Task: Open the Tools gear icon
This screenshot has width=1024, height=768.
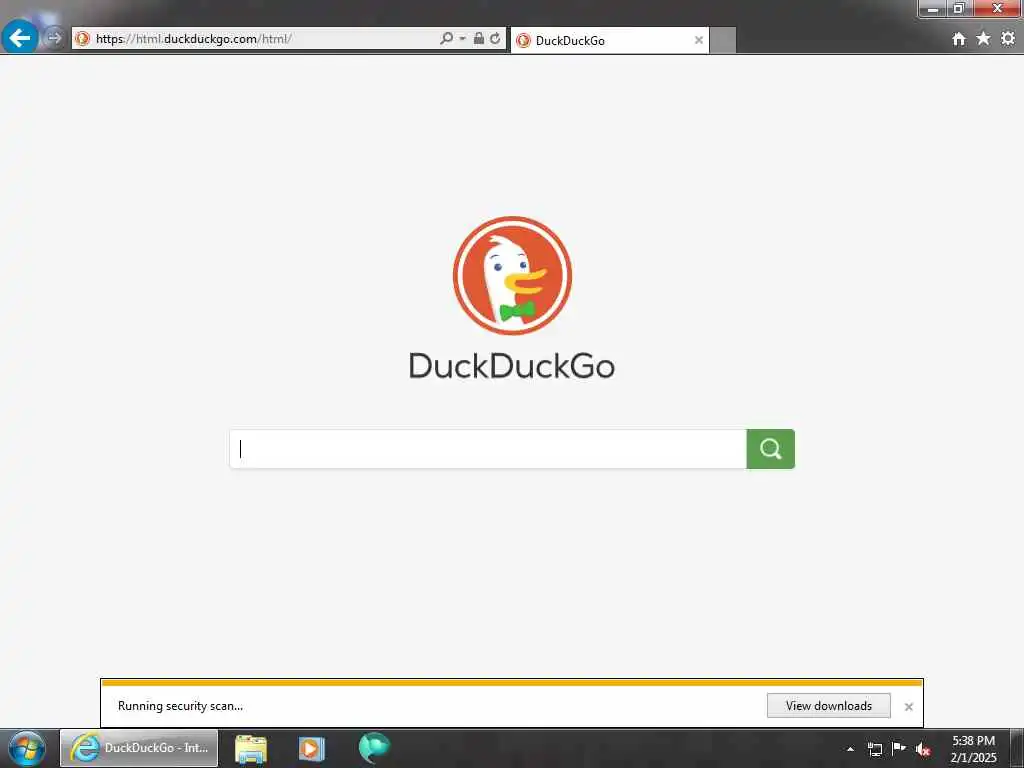Action: pyautogui.click(x=1008, y=39)
